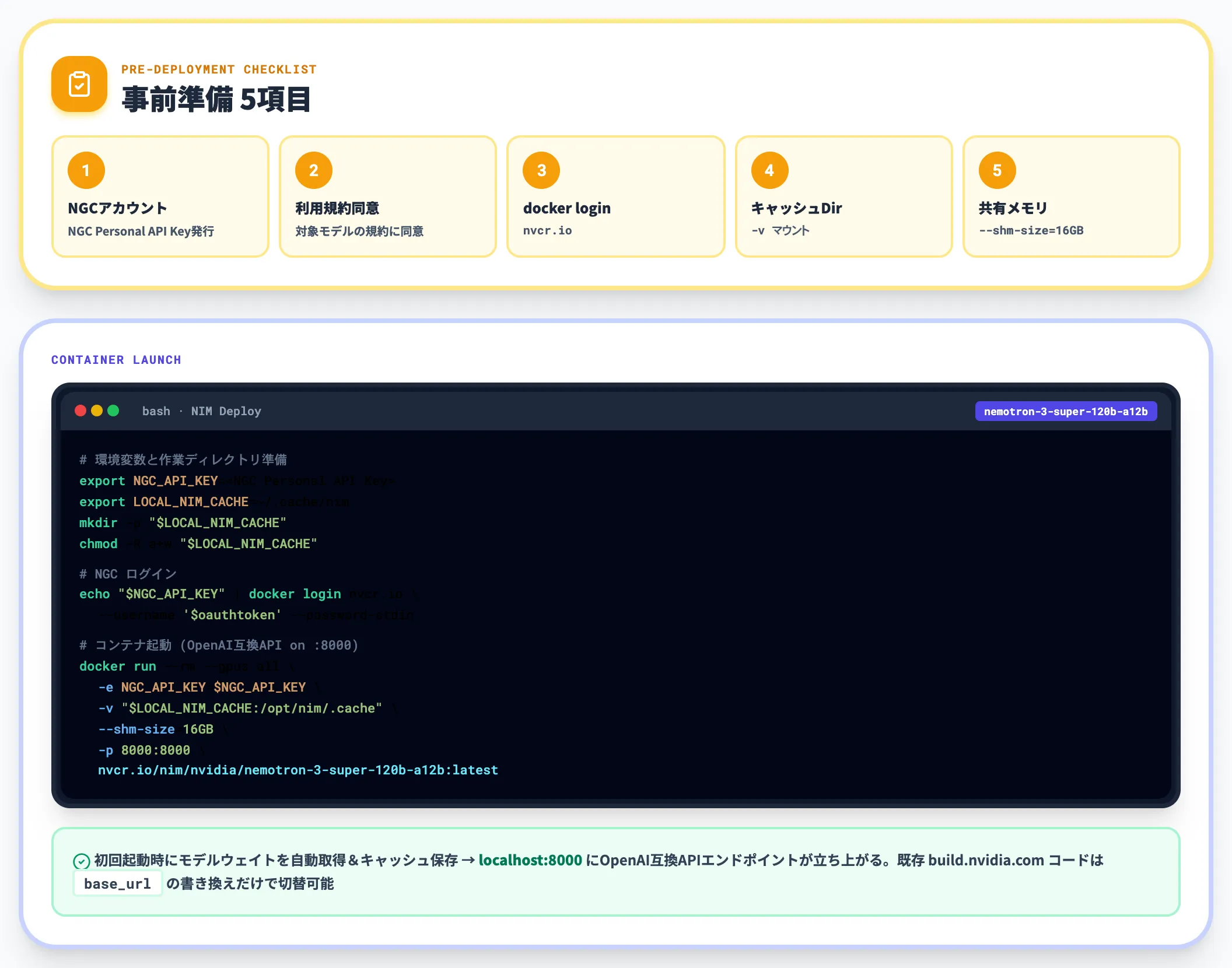Click the green check circle icon in note
The width and height of the screenshot is (1232, 968).
click(81, 861)
